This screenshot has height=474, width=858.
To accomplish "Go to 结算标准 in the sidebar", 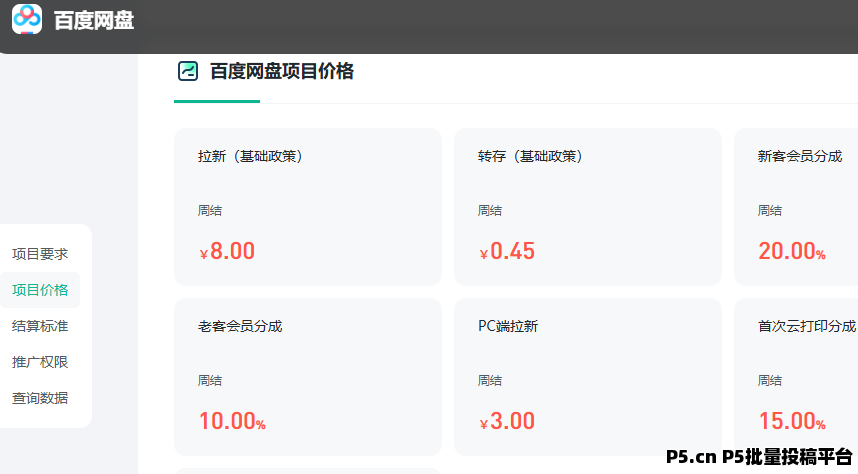I will coord(40,326).
